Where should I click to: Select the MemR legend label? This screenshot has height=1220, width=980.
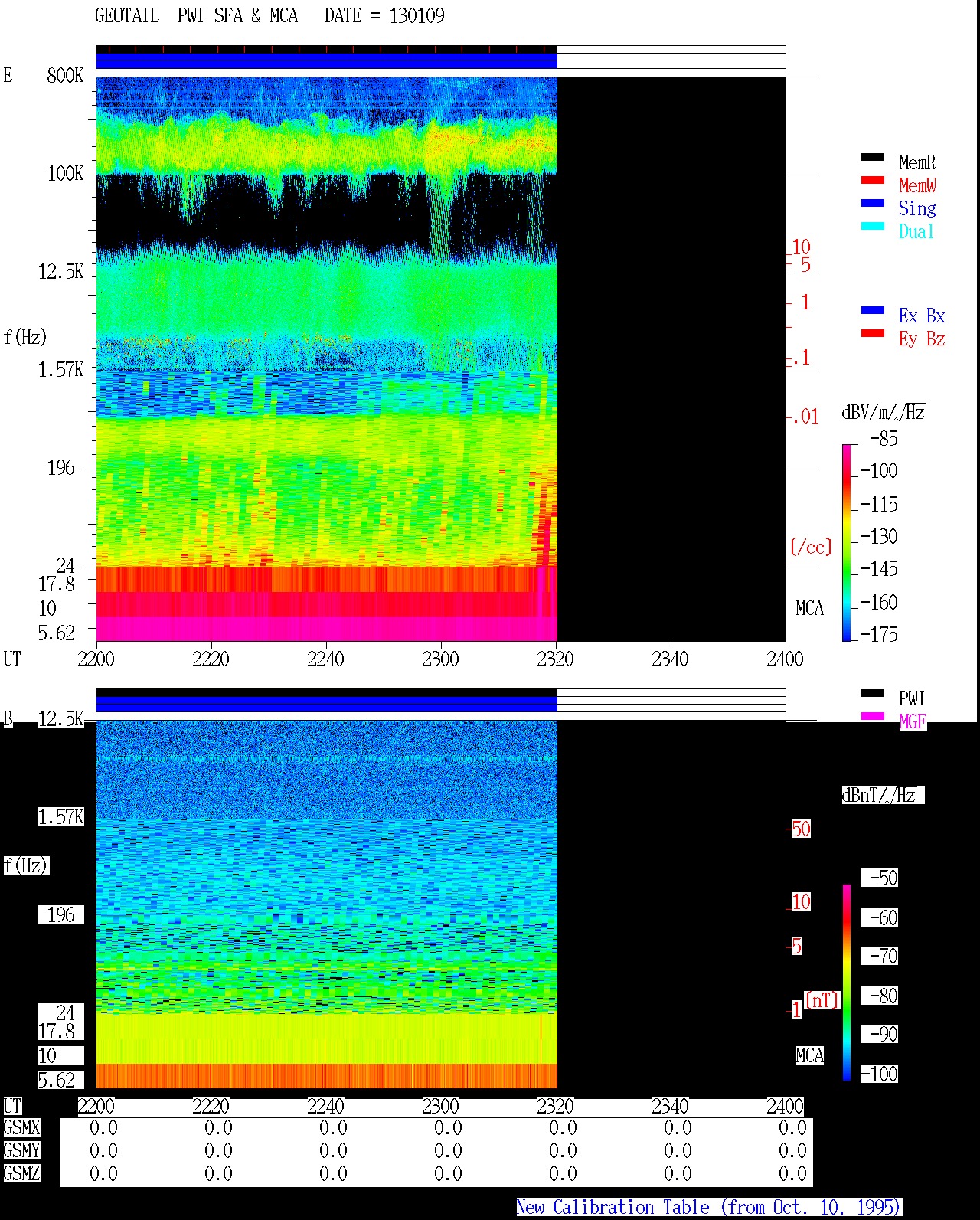917,162
